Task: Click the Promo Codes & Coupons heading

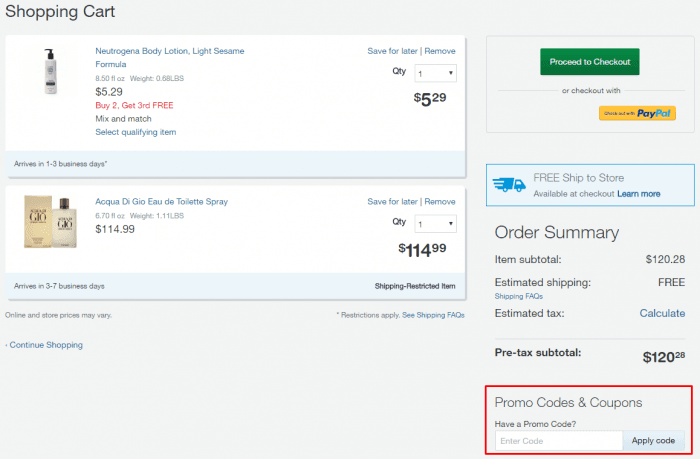Action: [x=568, y=402]
